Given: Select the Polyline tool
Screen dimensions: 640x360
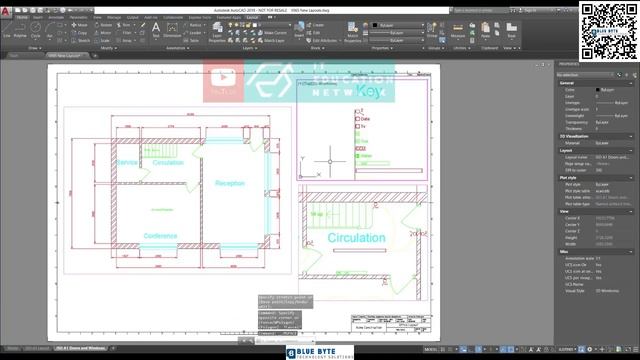Looking at the screenshot, I should (x=20, y=30).
